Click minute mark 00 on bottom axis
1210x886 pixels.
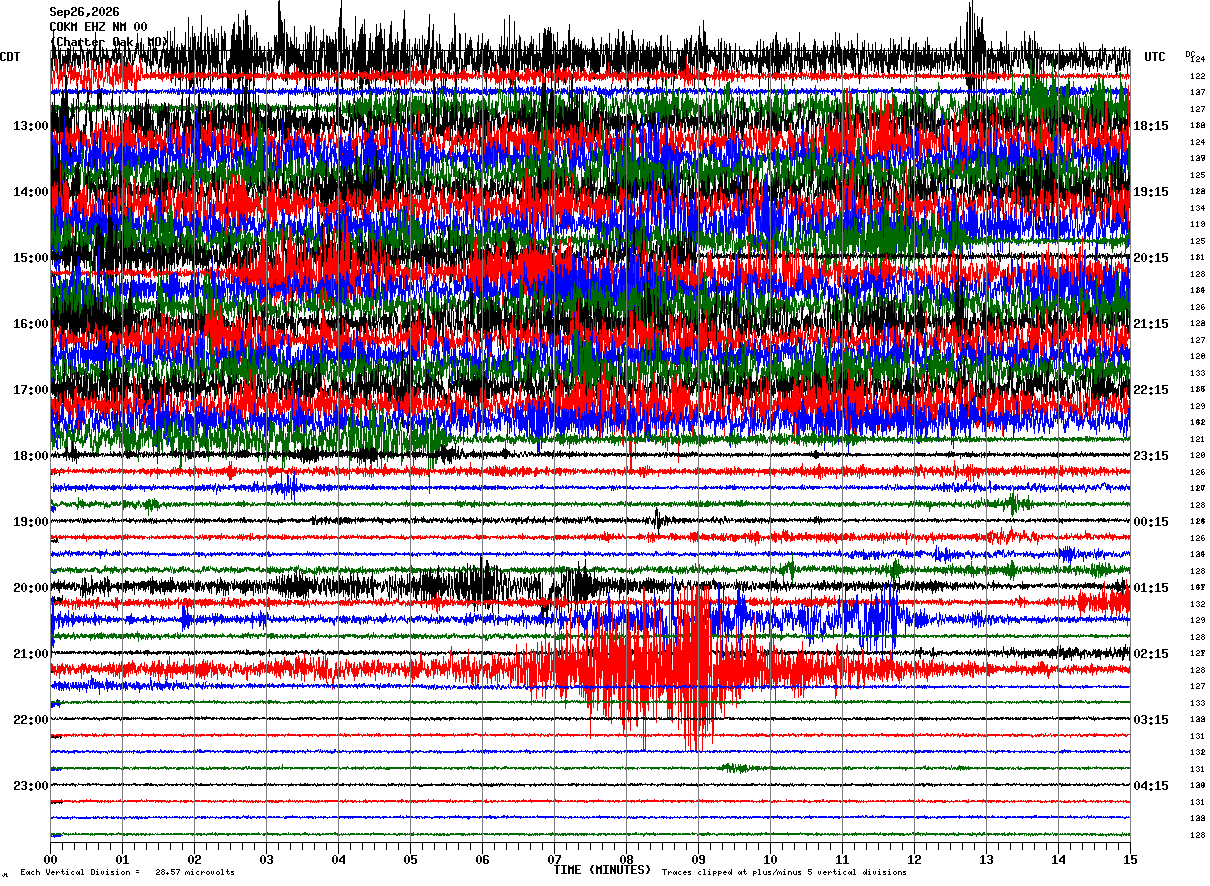tap(51, 859)
